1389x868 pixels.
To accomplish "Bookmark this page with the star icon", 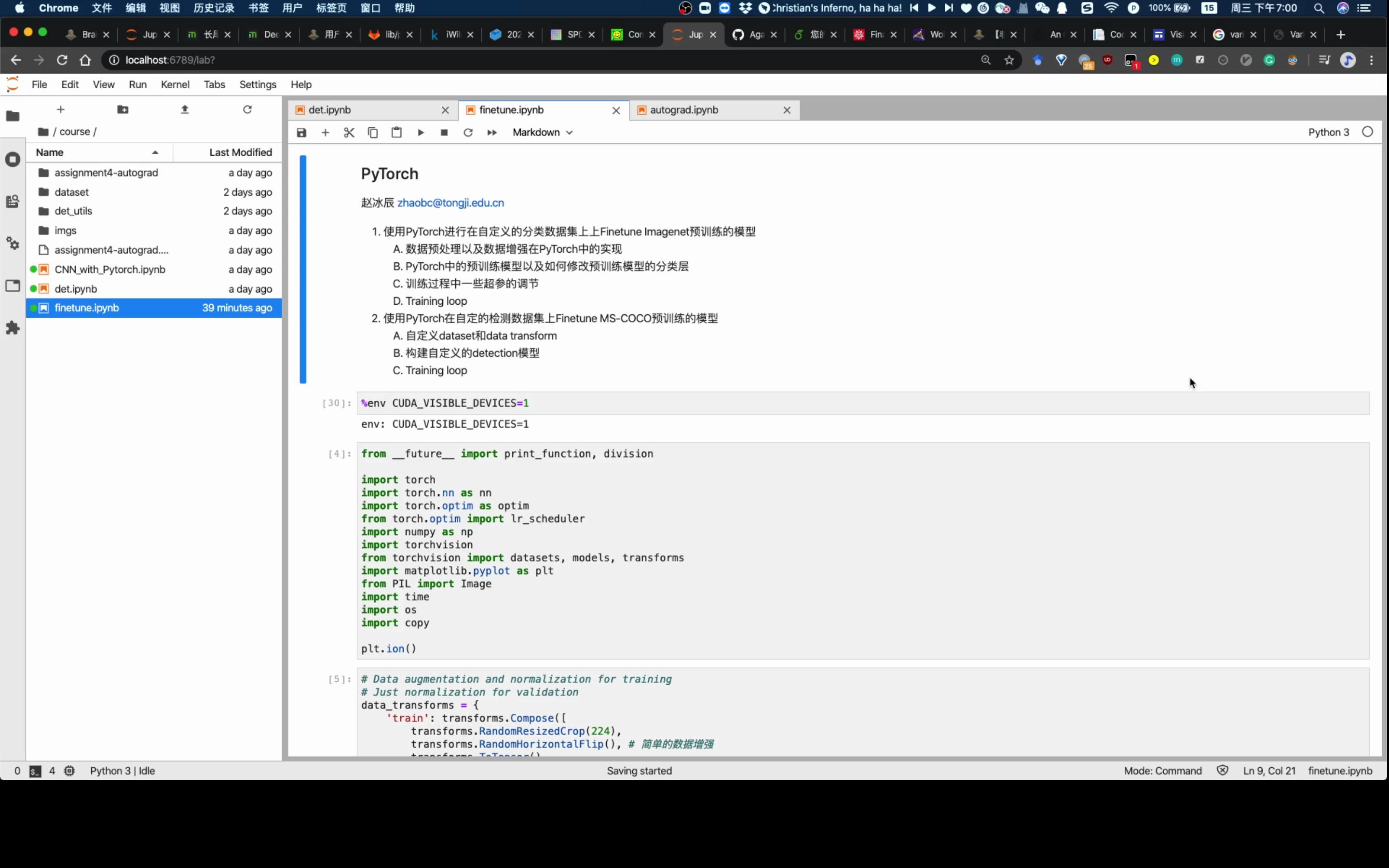I will click(1009, 60).
